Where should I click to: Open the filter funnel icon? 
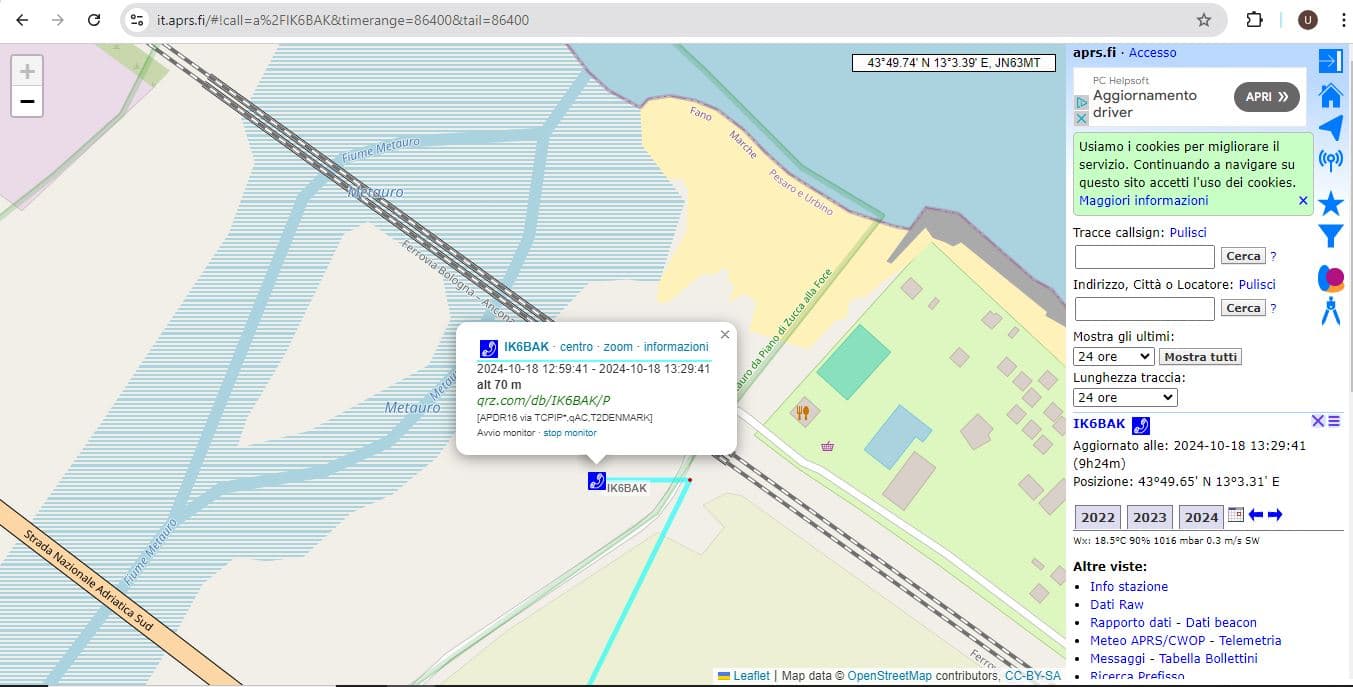click(x=1330, y=236)
